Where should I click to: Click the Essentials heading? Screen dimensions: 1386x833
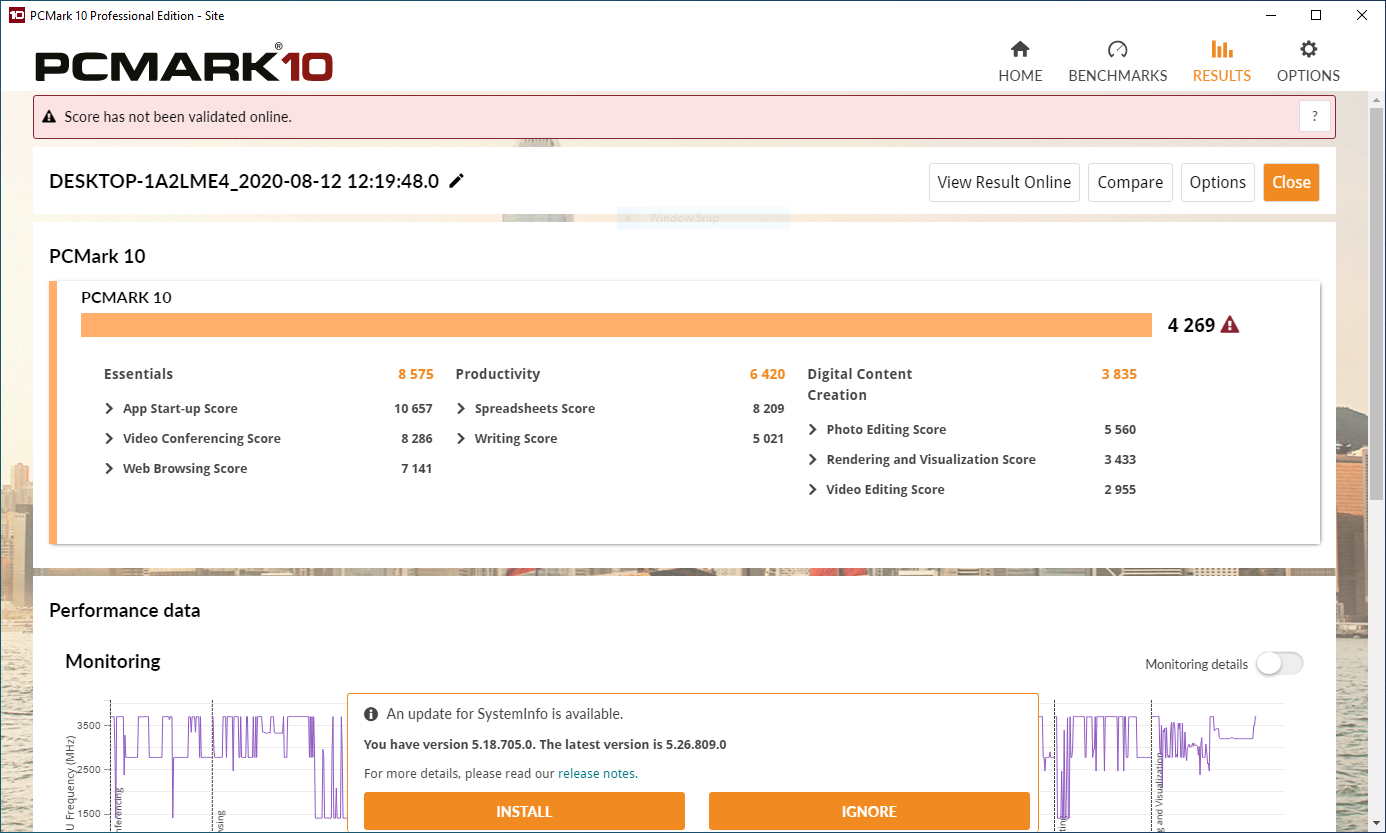coord(138,374)
